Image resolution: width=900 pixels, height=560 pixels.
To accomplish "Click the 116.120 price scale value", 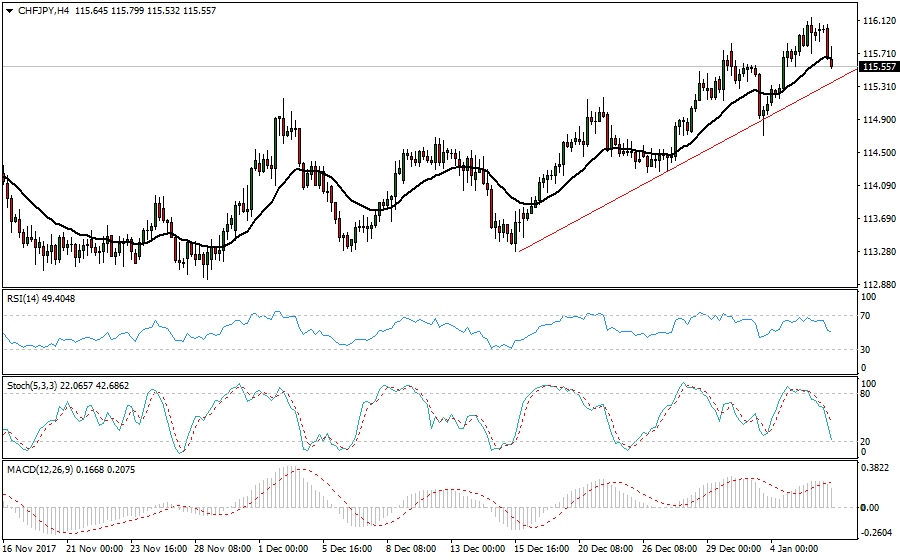I will (x=879, y=21).
